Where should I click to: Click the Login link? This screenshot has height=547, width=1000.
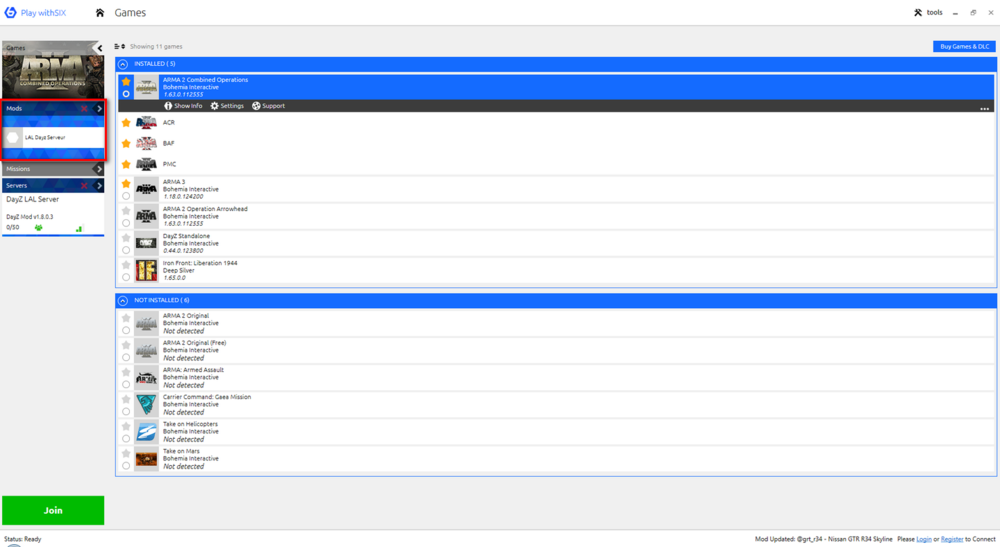coord(923,539)
